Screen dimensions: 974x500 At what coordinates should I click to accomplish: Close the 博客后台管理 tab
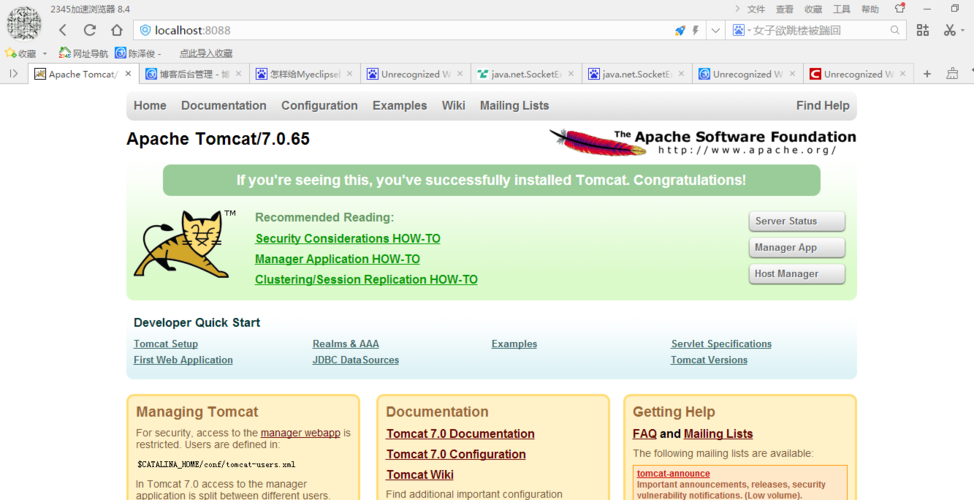click(x=239, y=73)
